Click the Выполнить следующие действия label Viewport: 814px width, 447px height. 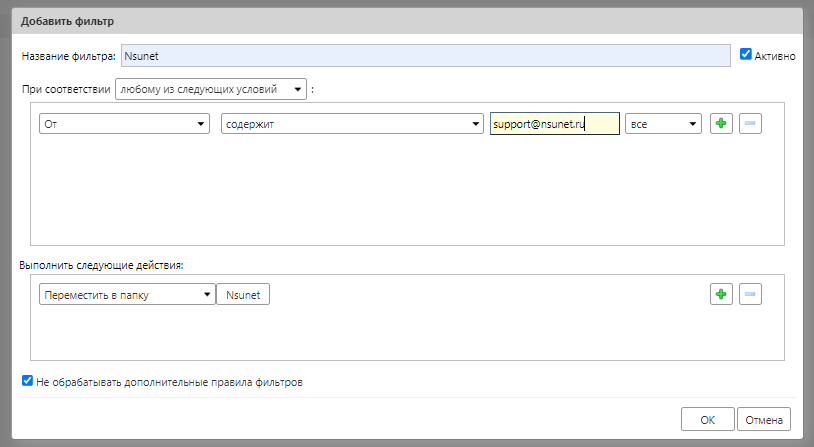tap(101, 265)
